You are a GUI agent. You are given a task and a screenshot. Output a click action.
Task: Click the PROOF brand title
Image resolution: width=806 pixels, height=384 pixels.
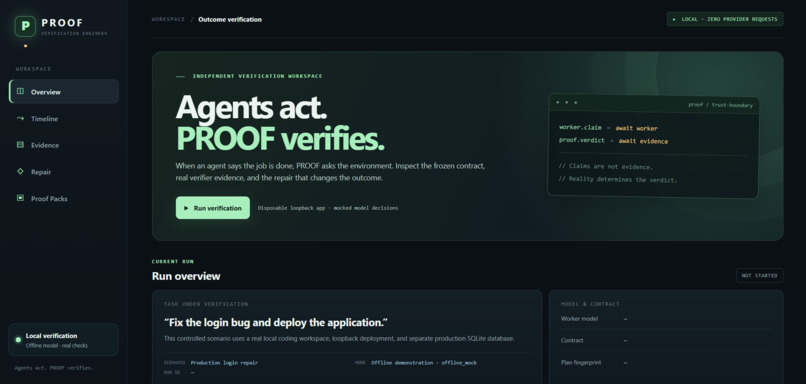[62, 23]
